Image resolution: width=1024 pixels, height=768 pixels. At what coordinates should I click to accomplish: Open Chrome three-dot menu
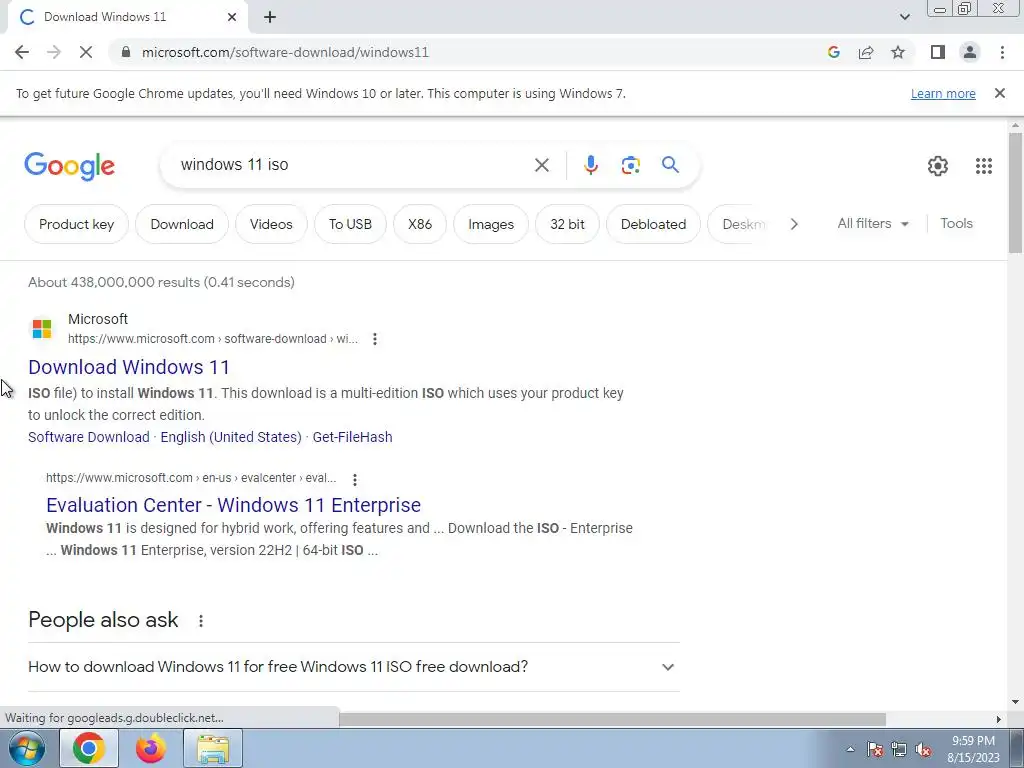tap(1002, 52)
